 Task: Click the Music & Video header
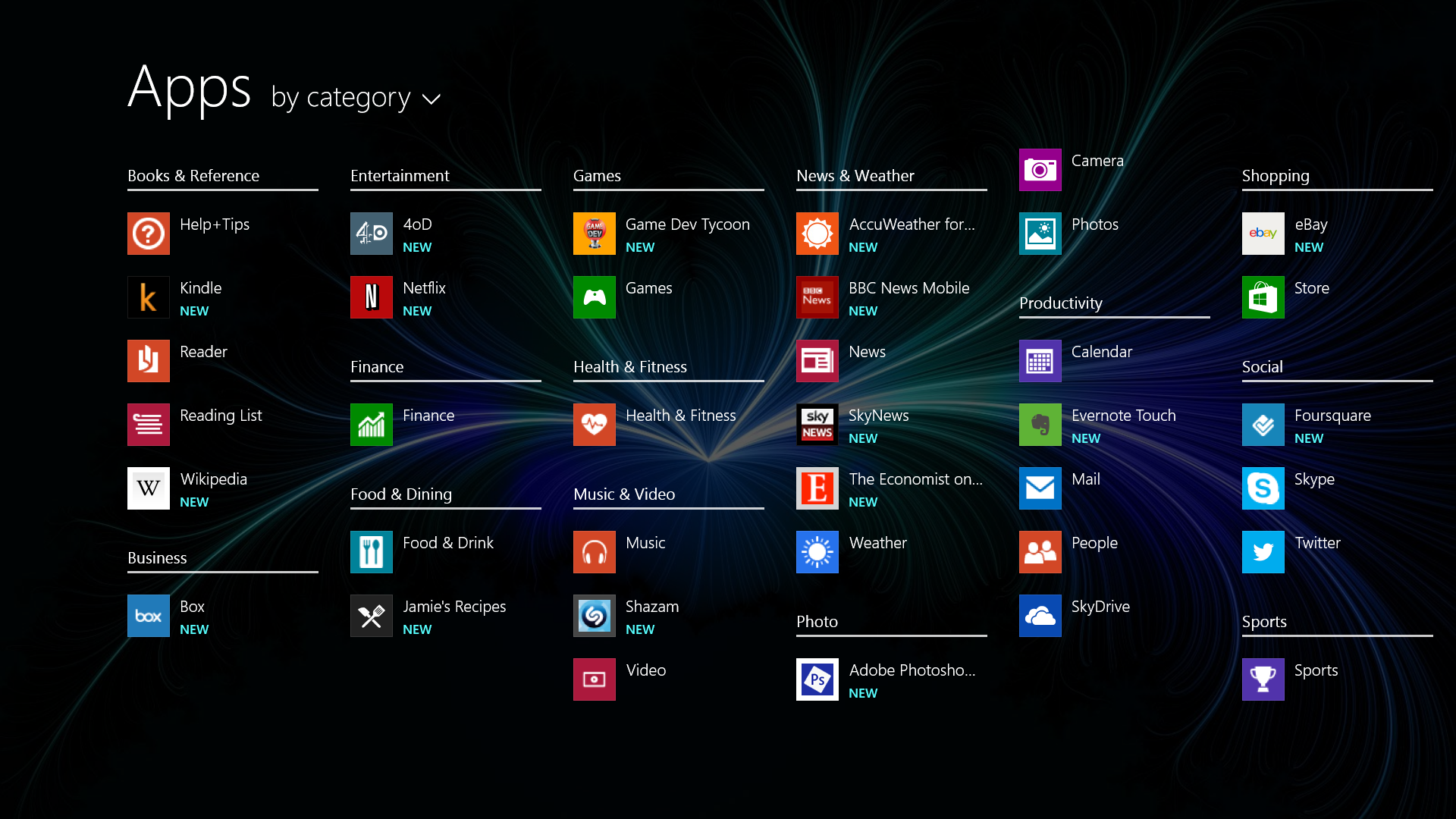click(624, 494)
